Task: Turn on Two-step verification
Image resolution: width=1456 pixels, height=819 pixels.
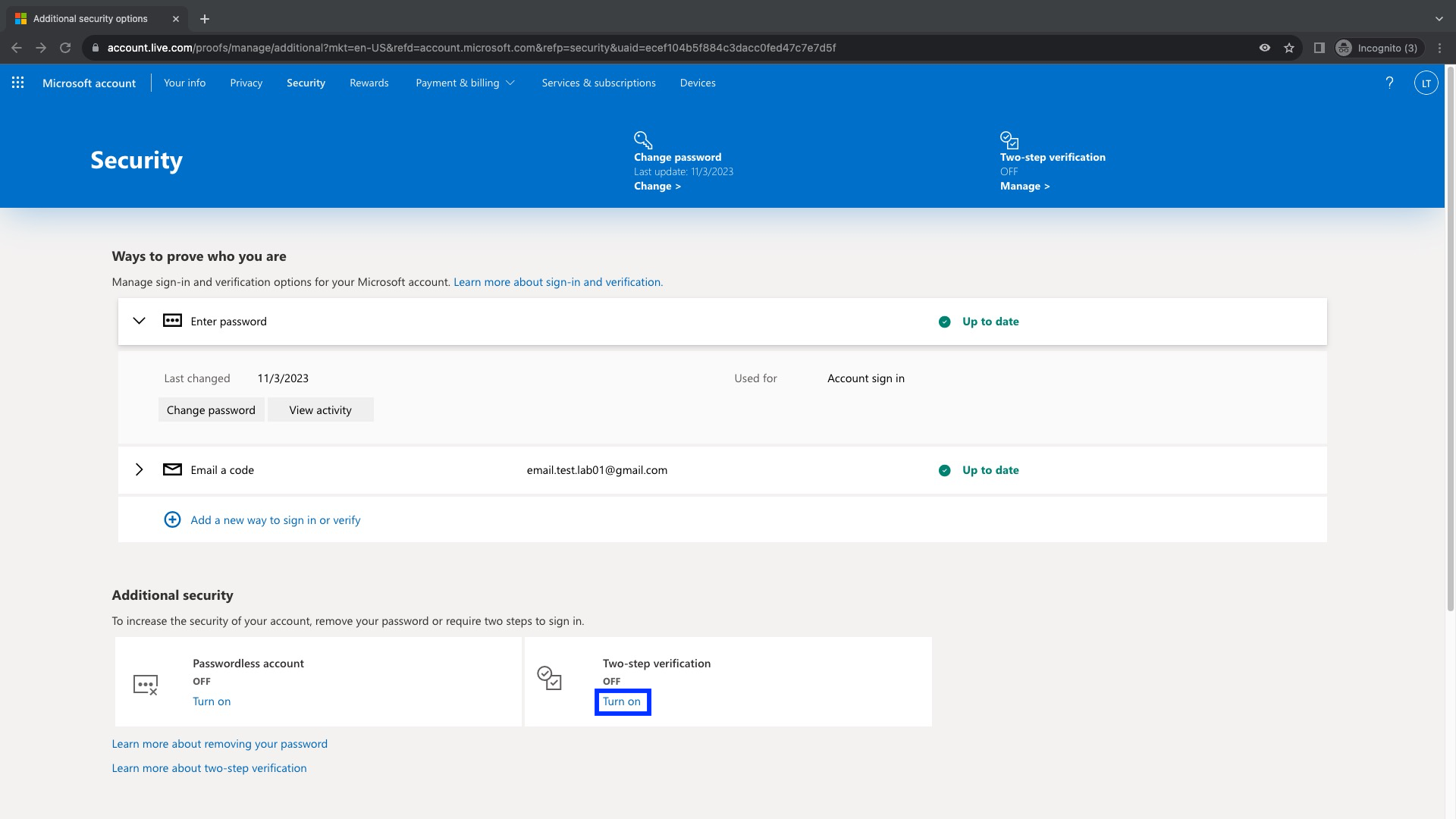Action: [x=621, y=701]
